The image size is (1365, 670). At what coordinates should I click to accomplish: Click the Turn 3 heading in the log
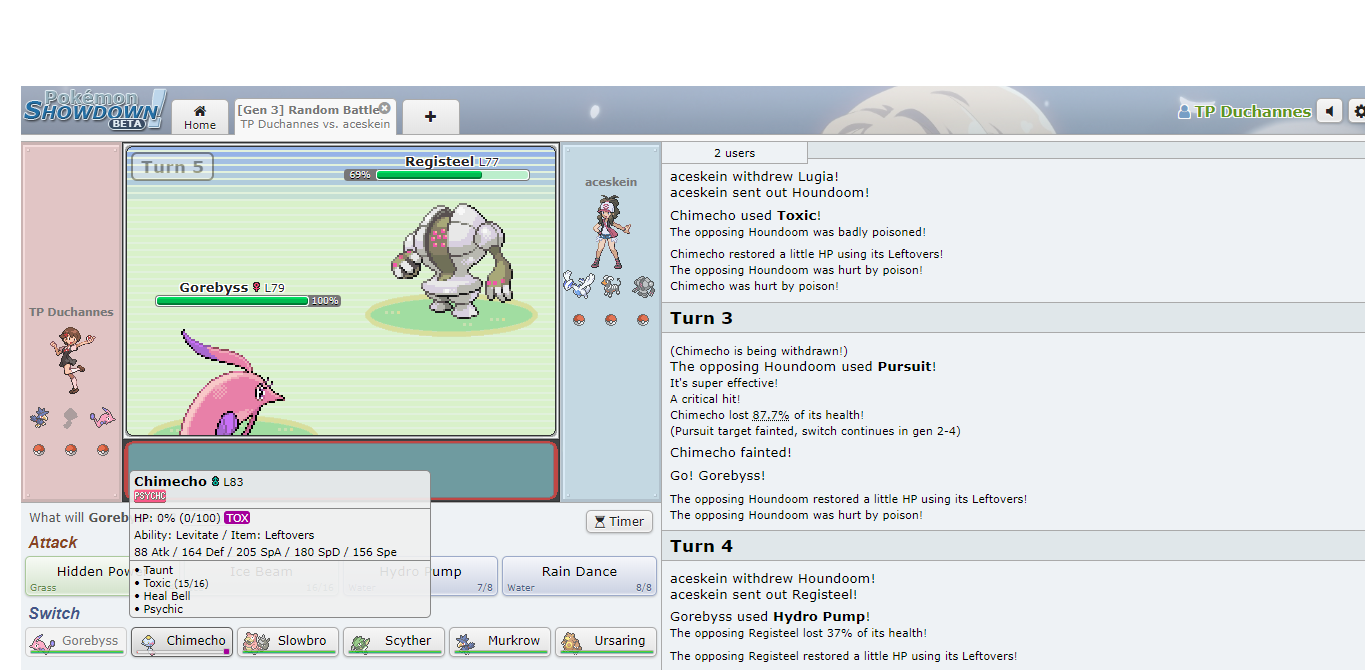coord(701,318)
